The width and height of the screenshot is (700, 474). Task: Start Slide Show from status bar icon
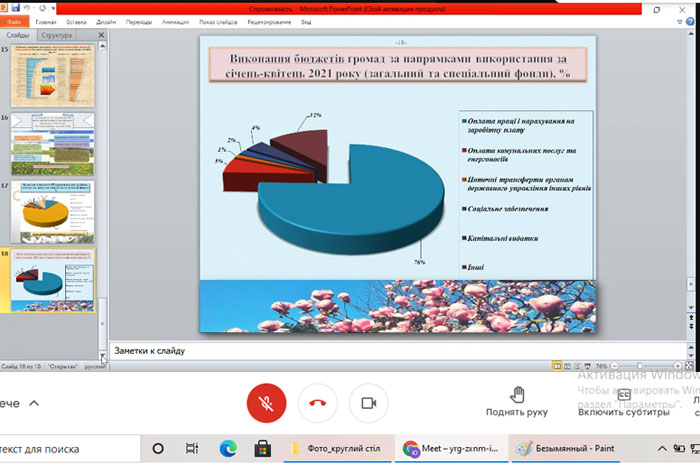588,366
